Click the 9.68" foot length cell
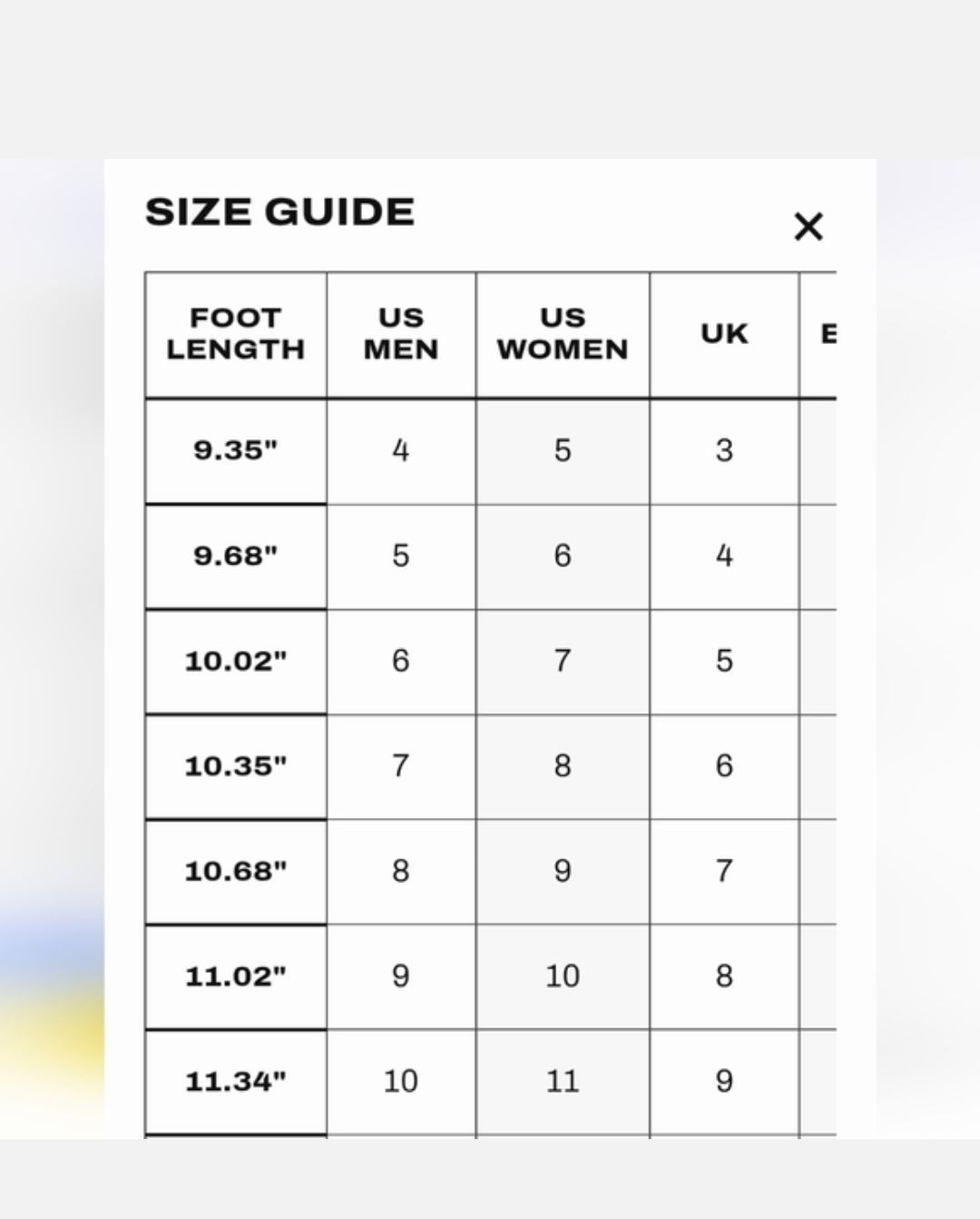Viewport: 980px width, 1219px height. [236, 556]
